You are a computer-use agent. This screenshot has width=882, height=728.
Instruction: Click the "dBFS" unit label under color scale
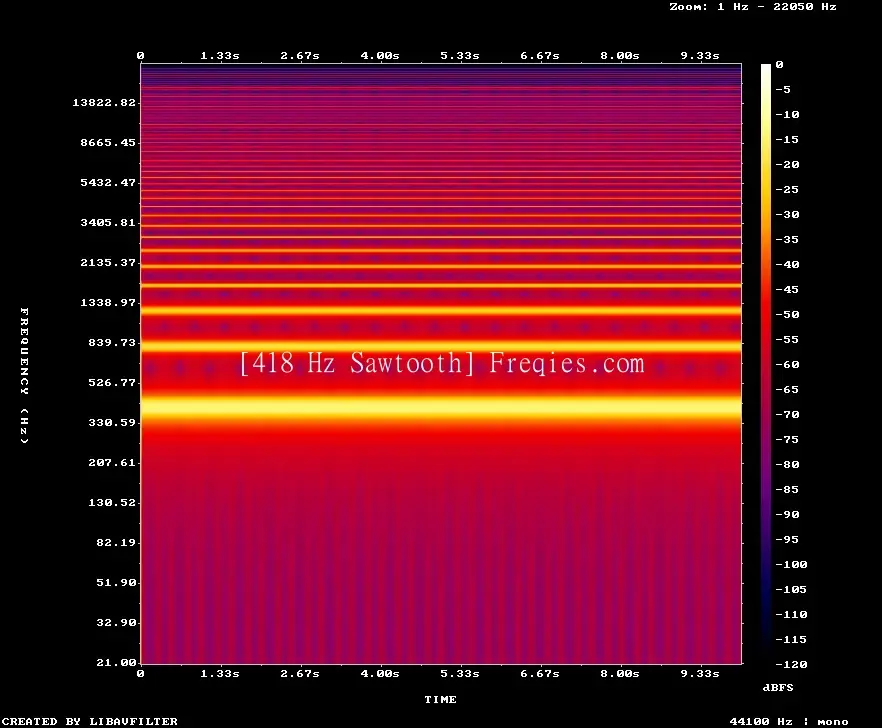(778, 687)
